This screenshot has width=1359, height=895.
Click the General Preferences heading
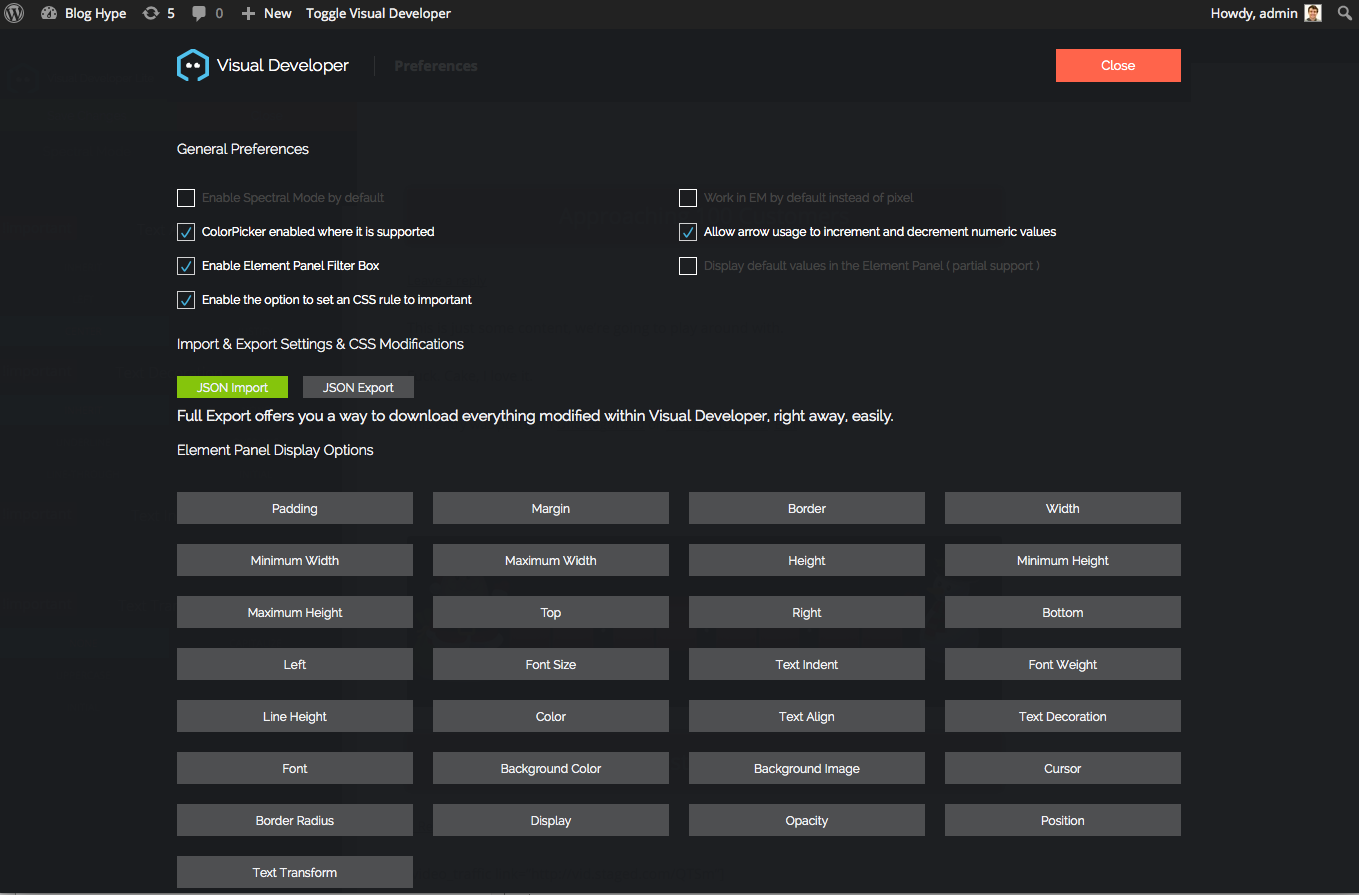[243, 149]
